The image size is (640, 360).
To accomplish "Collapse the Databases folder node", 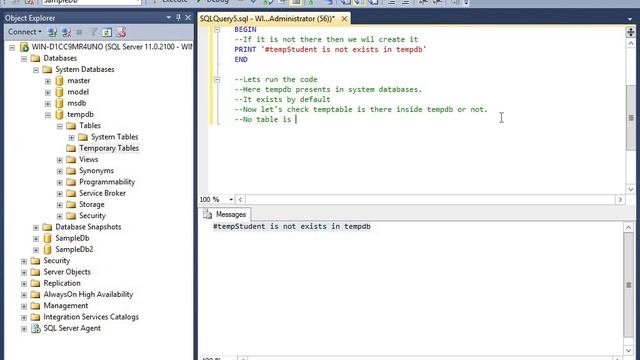I will [x=24, y=59].
